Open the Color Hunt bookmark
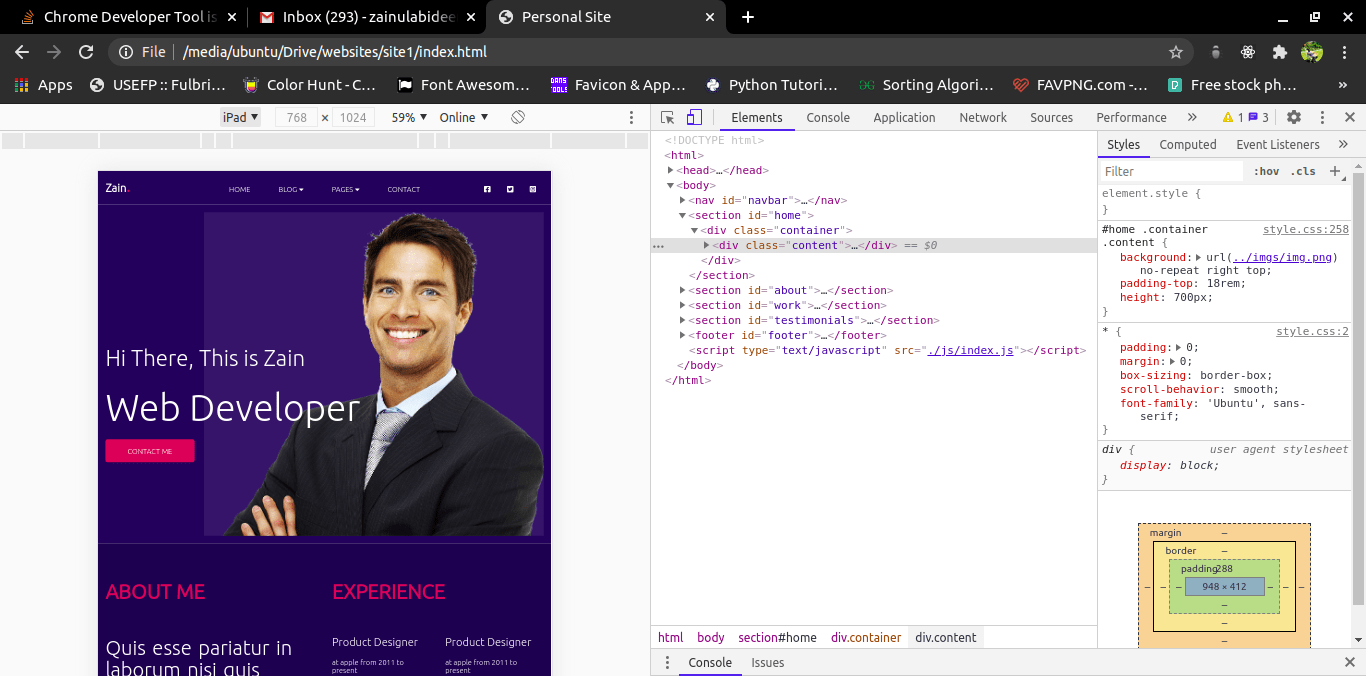 pyautogui.click(x=311, y=85)
